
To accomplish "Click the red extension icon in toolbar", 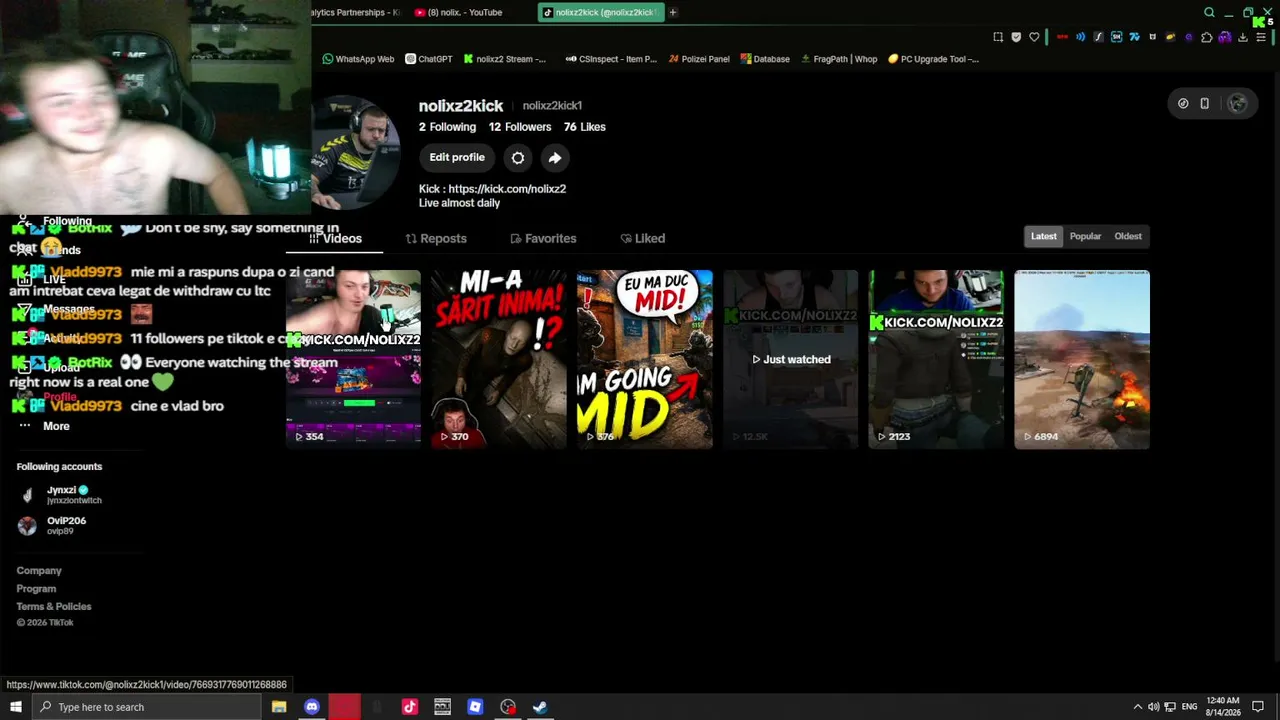I will point(1062,37).
